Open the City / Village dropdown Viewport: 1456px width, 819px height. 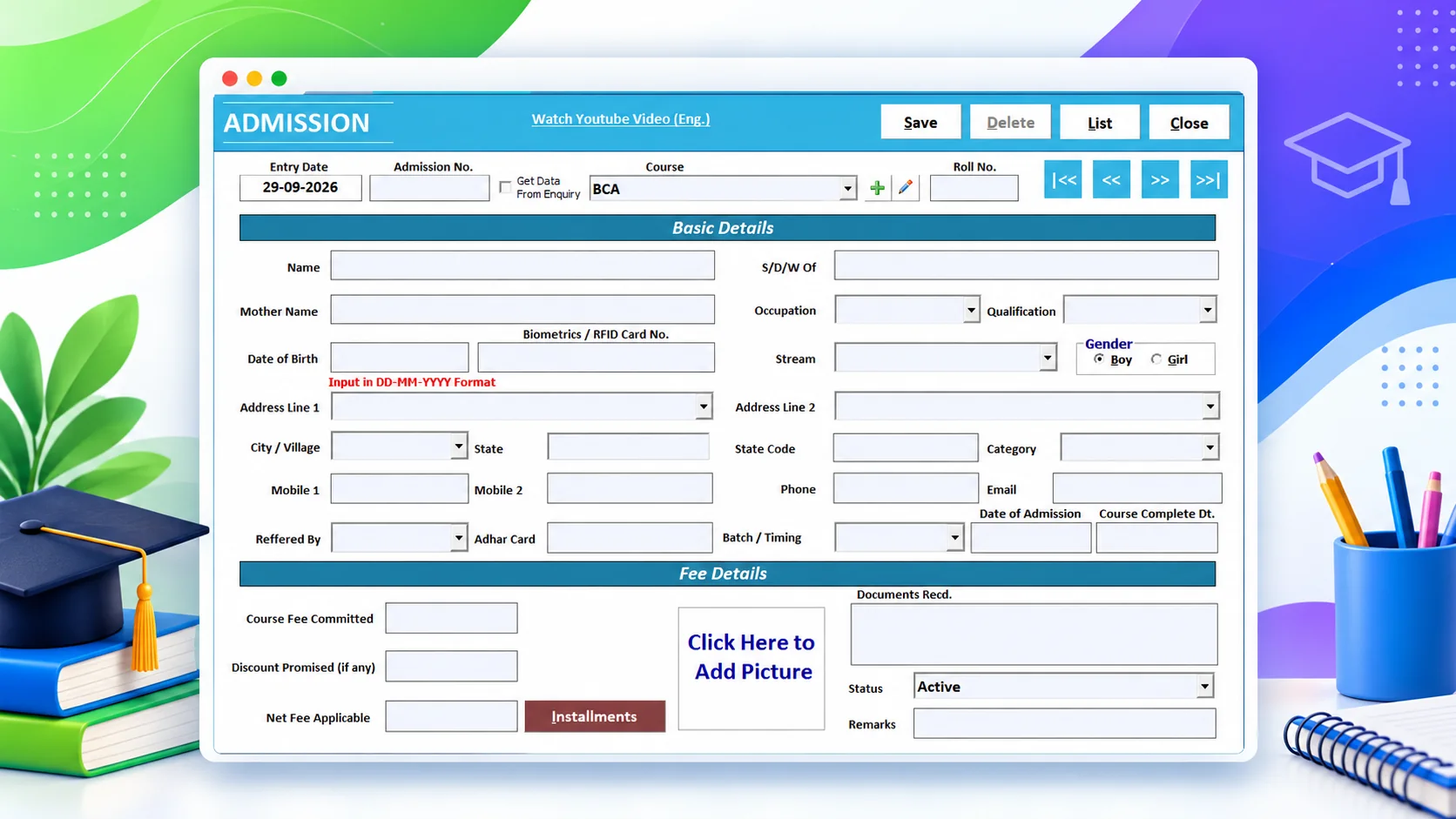(458, 446)
